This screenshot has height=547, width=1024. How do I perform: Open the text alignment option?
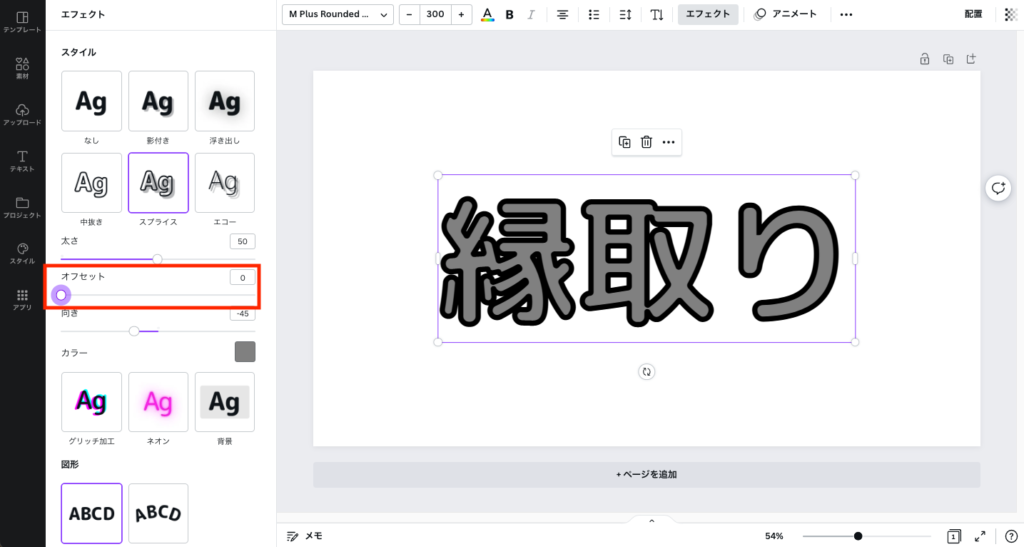(x=563, y=15)
